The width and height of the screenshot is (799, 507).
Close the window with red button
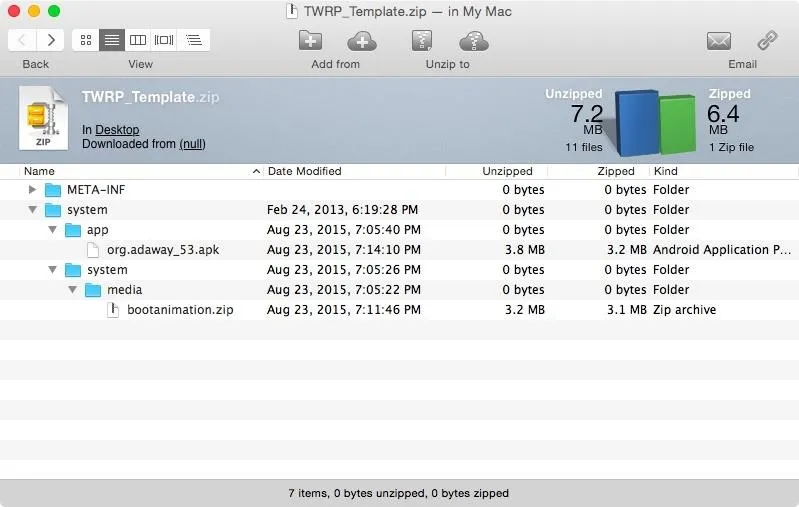[x=14, y=11]
